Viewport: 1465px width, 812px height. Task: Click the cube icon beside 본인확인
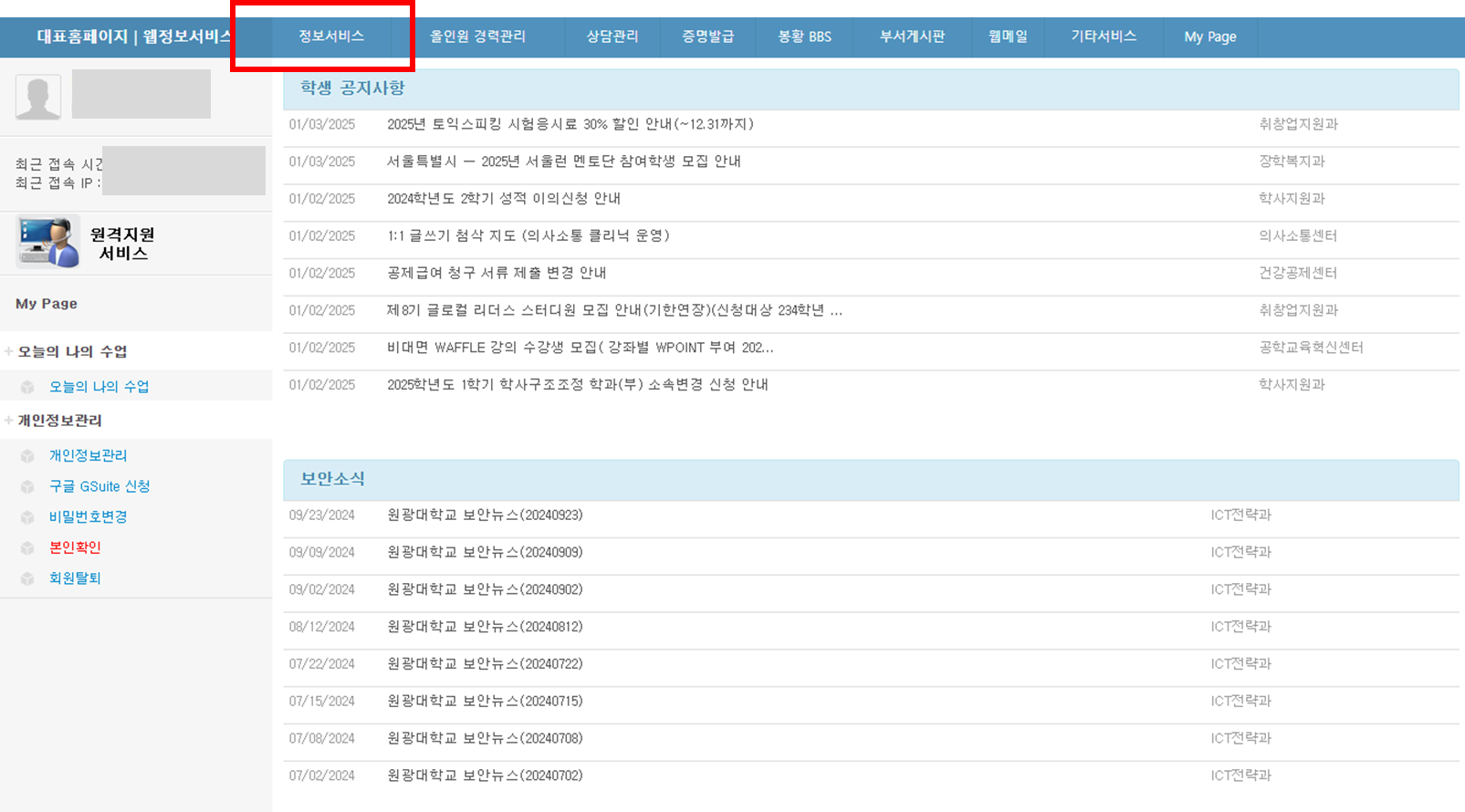(x=27, y=548)
